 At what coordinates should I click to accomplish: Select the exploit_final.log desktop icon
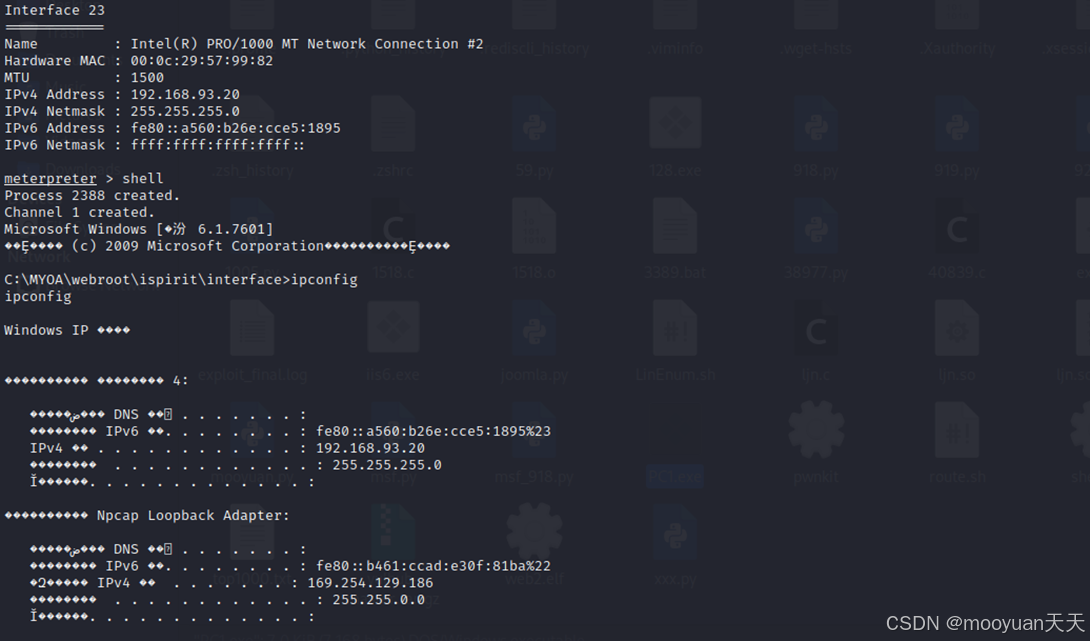pos(252,330)
